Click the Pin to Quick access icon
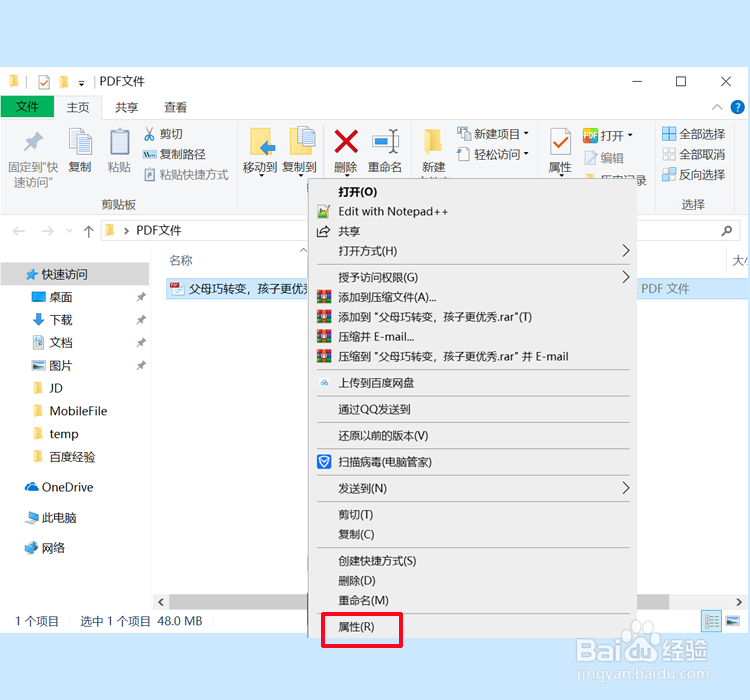 (33, 142)
